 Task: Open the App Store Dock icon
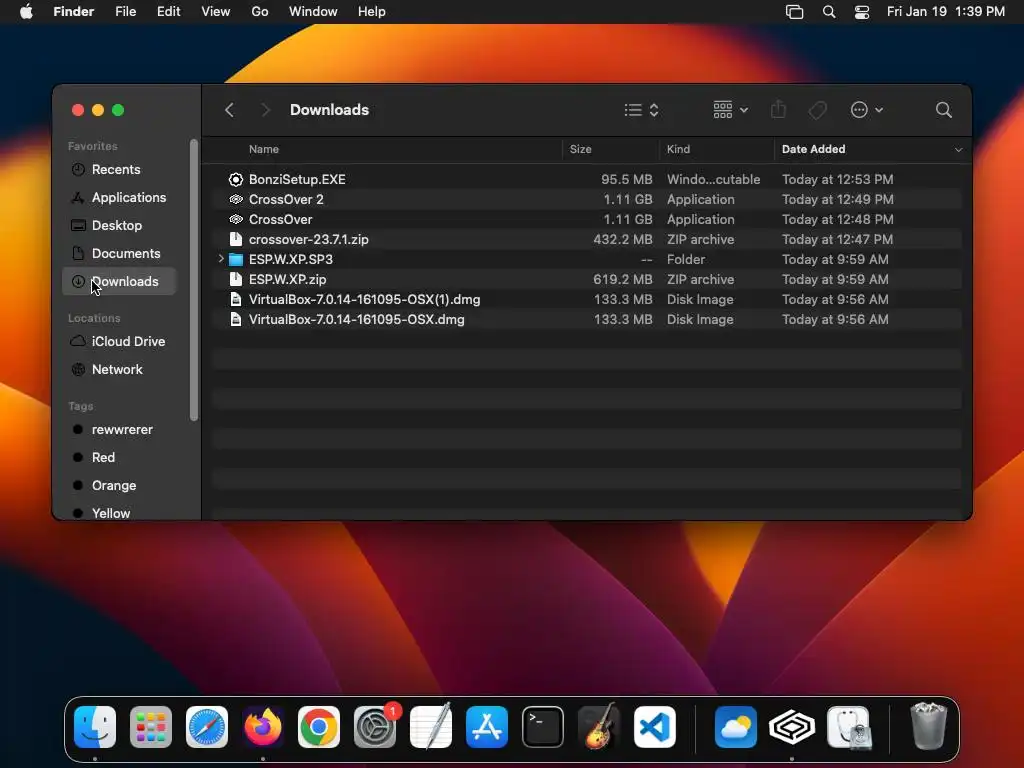pyautogui.click(x=487, y=727)
